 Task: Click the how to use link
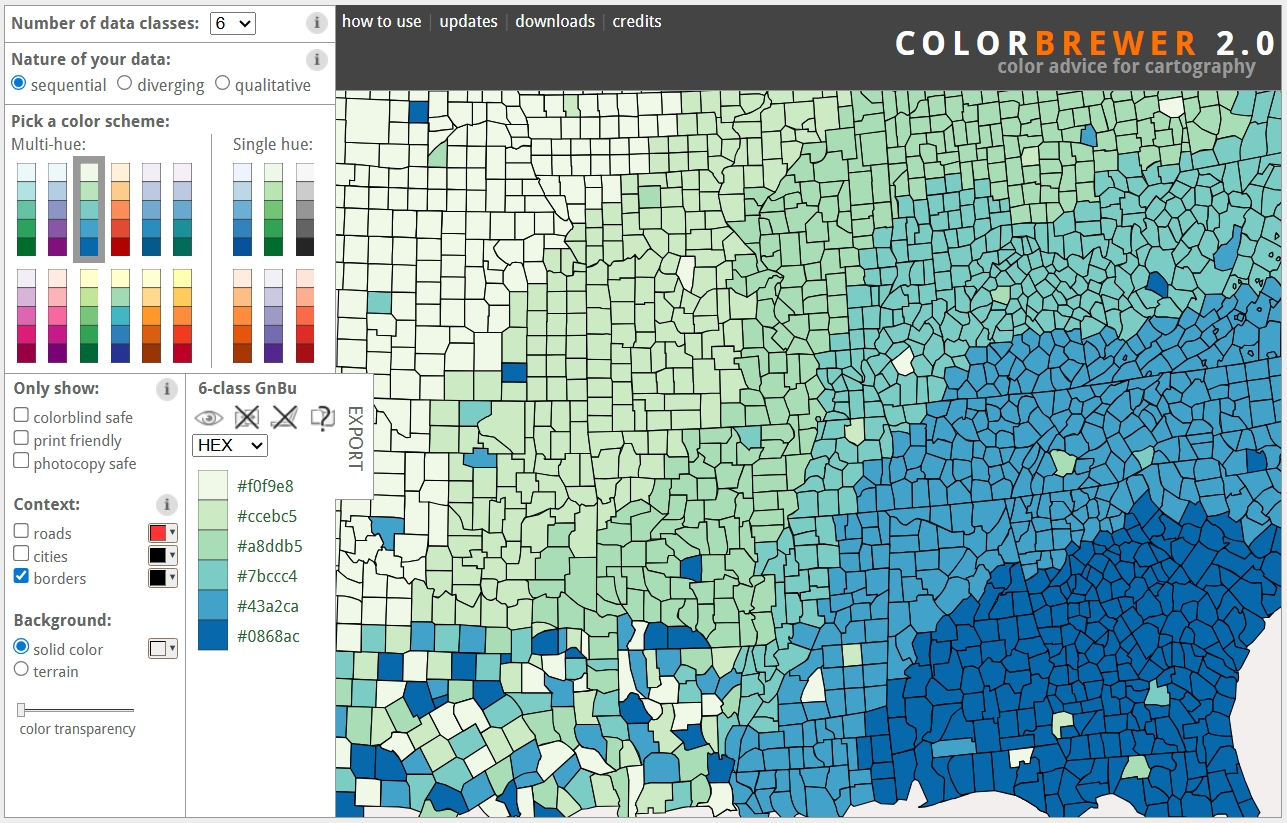(381, 21)
